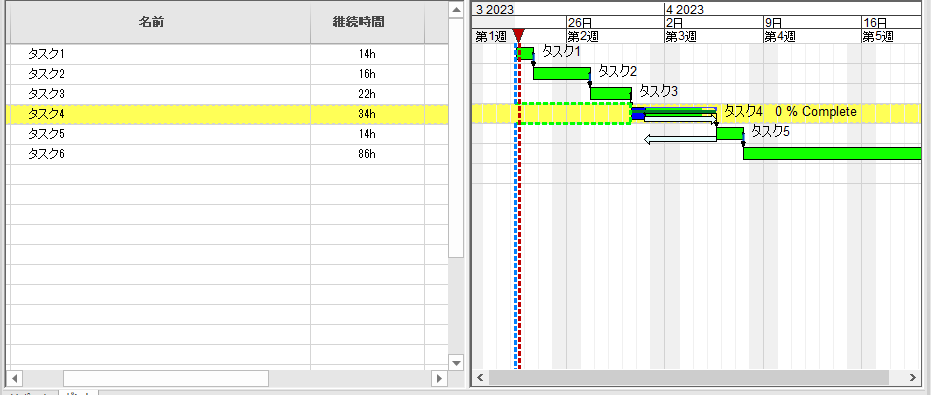The image size is (931, 395).
Task: Click the table's scroll down arrow
Action: pos(456,362)
